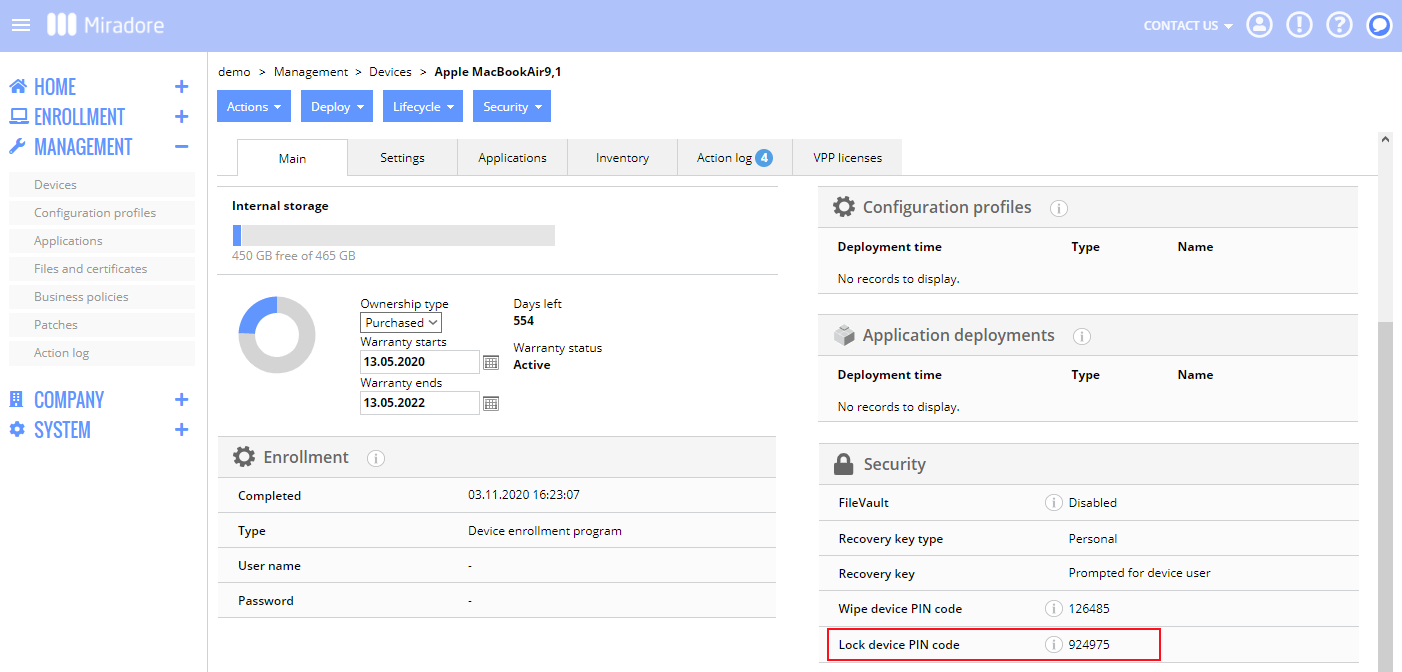Screen dimensions: 1402x672
Task: Click the scrollbar up arrow
Action: tap(1385, 140)
